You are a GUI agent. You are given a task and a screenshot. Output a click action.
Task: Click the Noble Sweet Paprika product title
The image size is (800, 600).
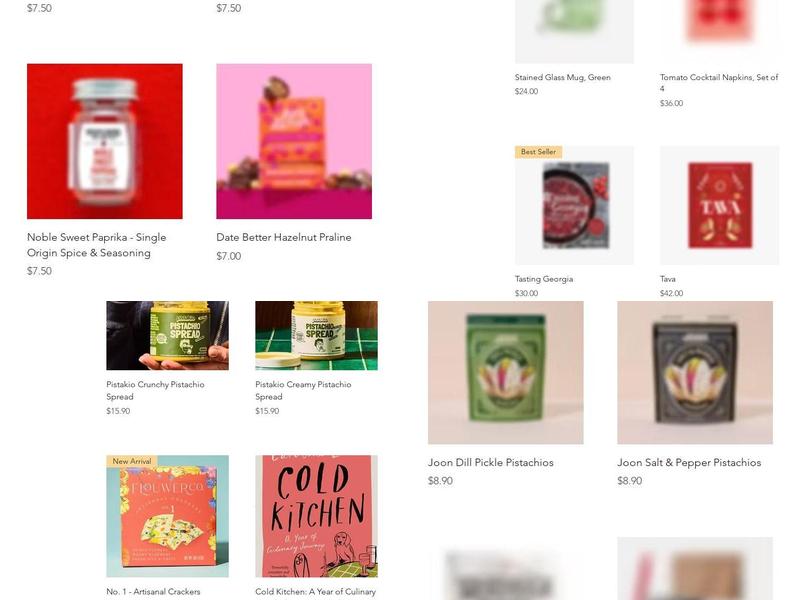tap(96, 245)
